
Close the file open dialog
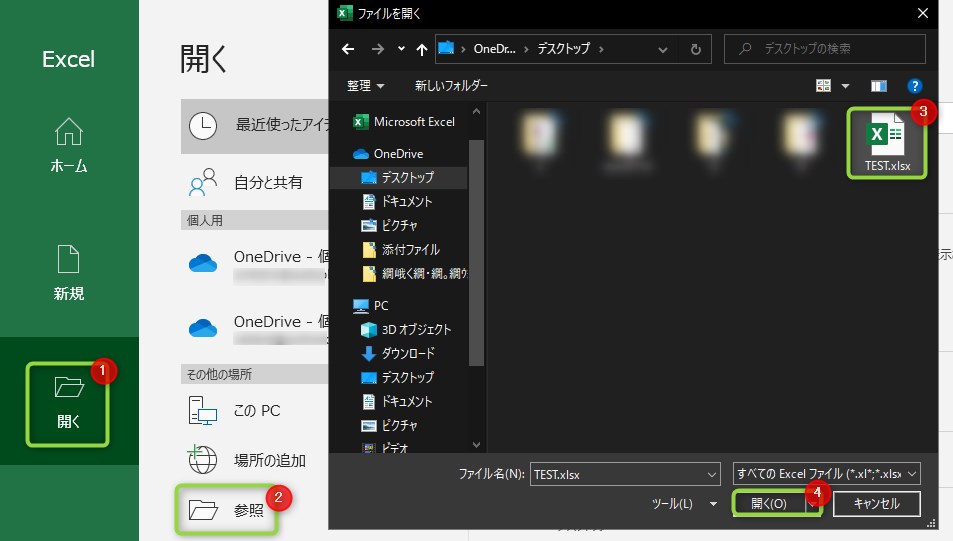[923, 13]
